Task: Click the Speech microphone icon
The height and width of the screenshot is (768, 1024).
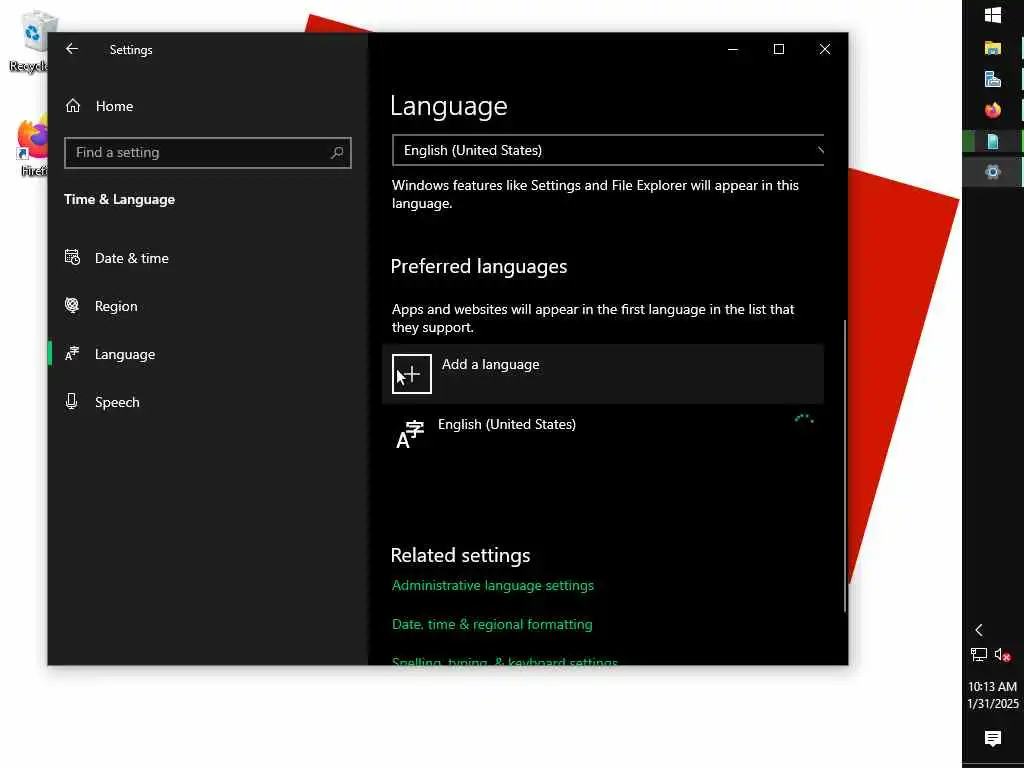Action: point(72,401)
